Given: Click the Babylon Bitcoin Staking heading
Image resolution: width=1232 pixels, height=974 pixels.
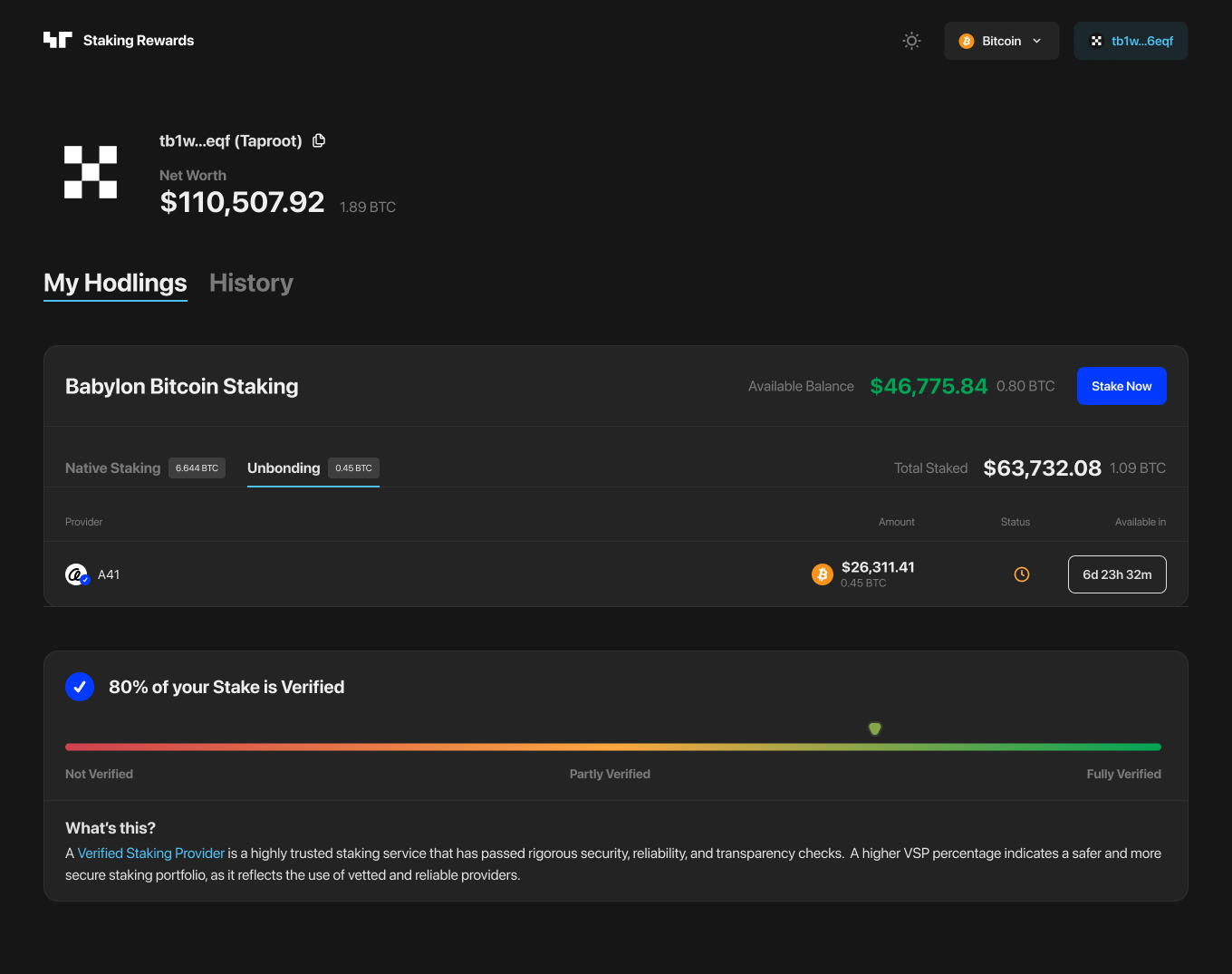Looking at the screenshot, I should (x=181, y=386).
